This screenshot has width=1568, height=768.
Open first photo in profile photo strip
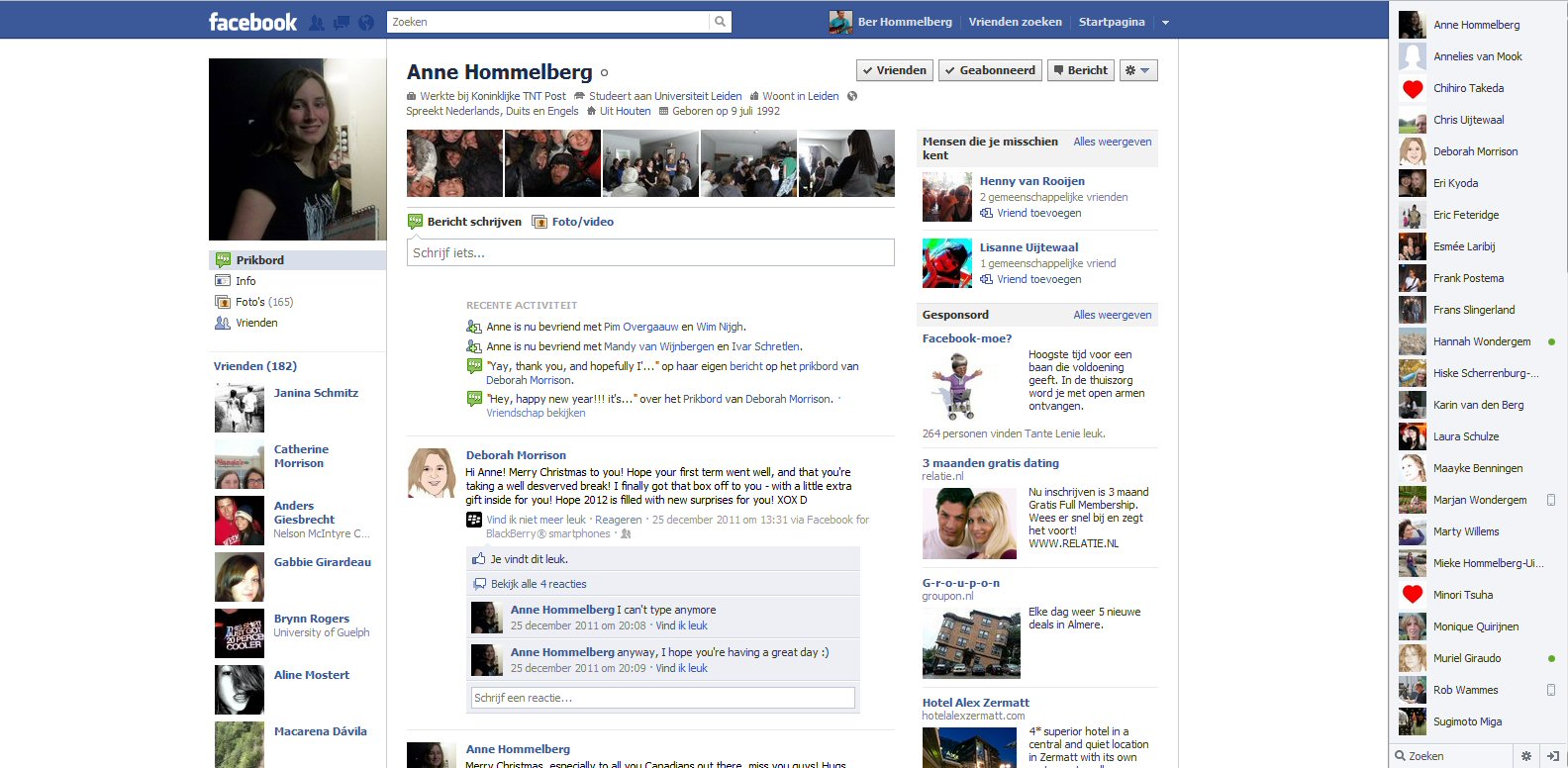pos(454,163)
